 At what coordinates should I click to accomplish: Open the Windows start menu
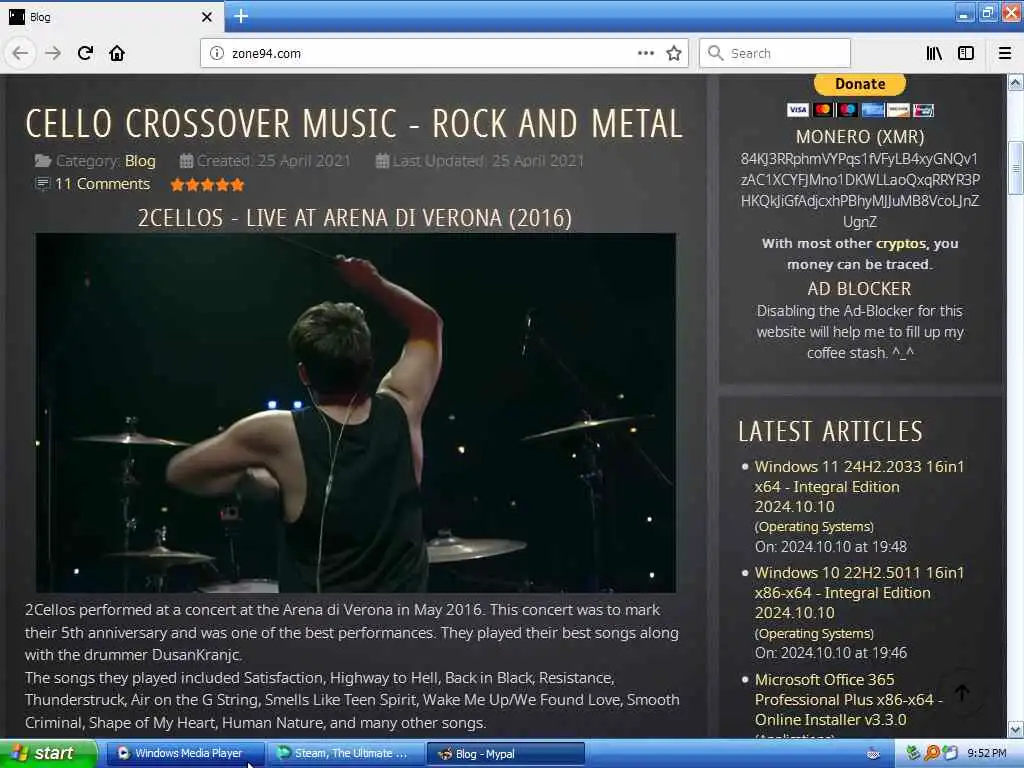pos(48,754)
